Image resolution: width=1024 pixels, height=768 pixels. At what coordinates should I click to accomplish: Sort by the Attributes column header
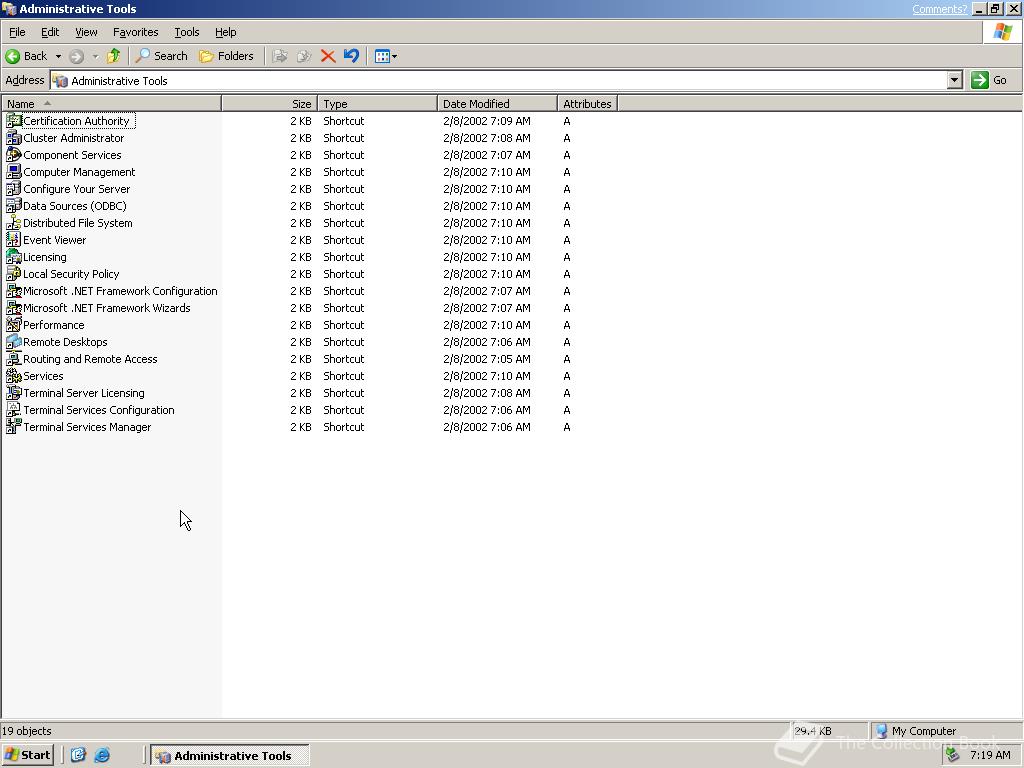tap(588, 104)
